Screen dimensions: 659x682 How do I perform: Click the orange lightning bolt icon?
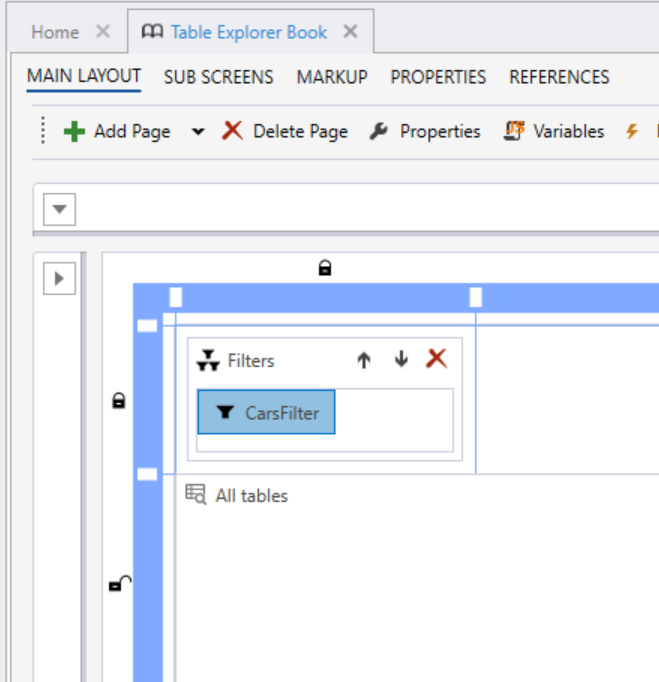pyautogui.click(x=632, y=132)
